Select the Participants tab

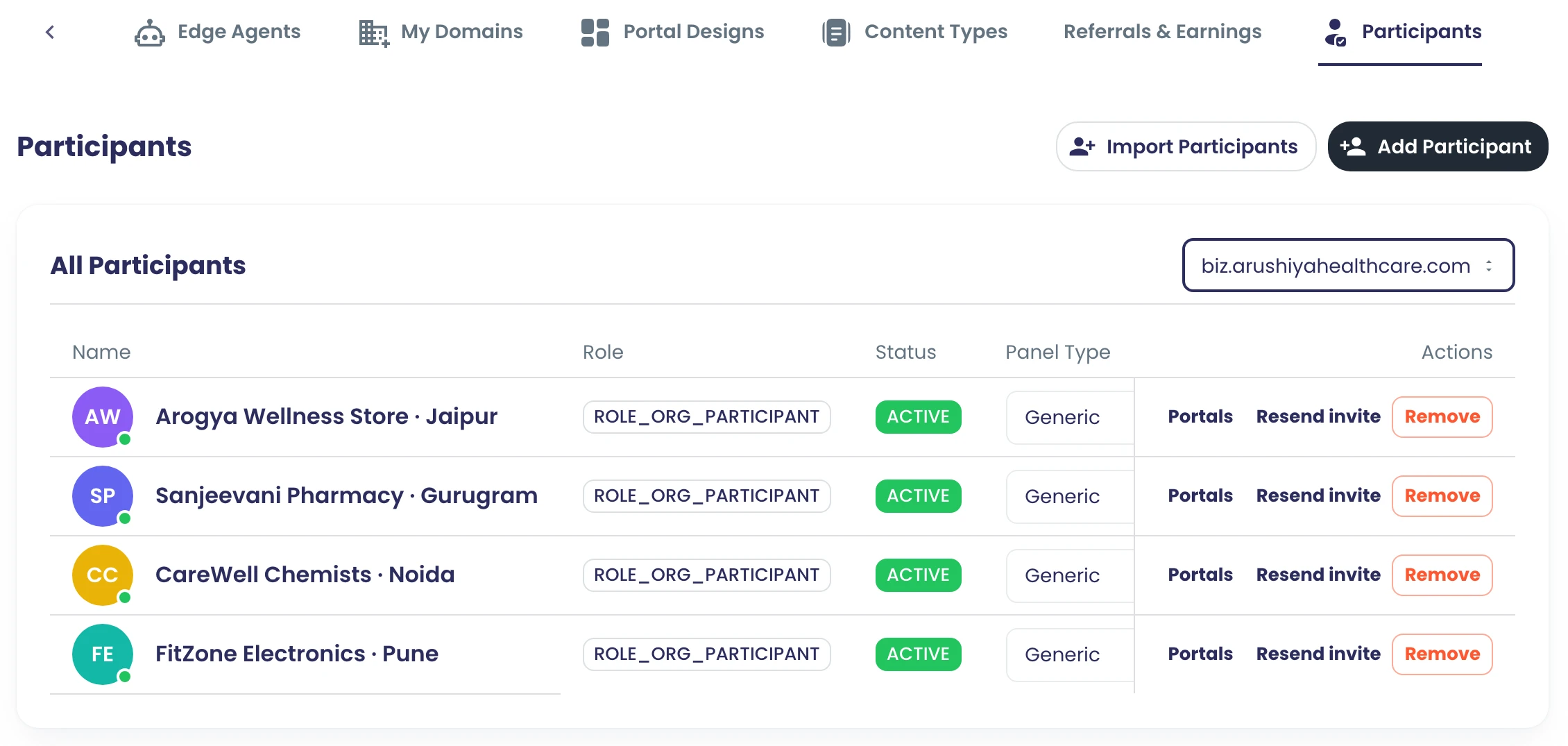(1400, 33)
